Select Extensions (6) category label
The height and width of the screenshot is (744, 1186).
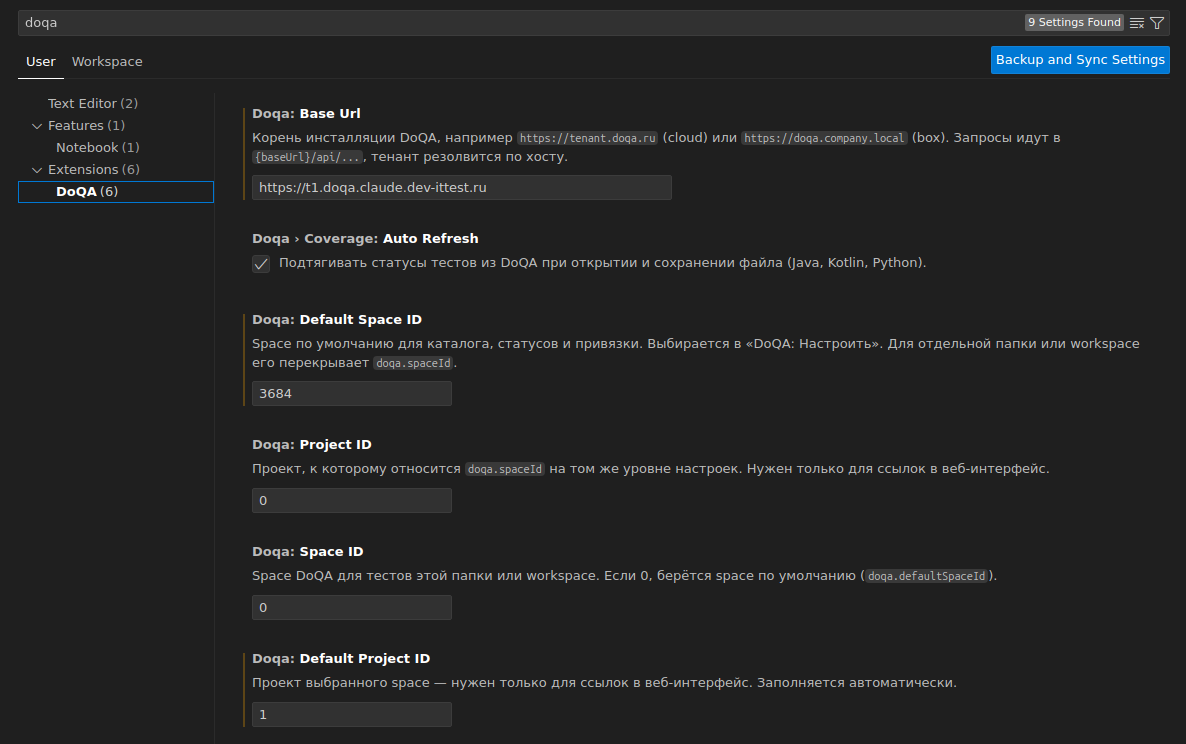click(94, 169)
